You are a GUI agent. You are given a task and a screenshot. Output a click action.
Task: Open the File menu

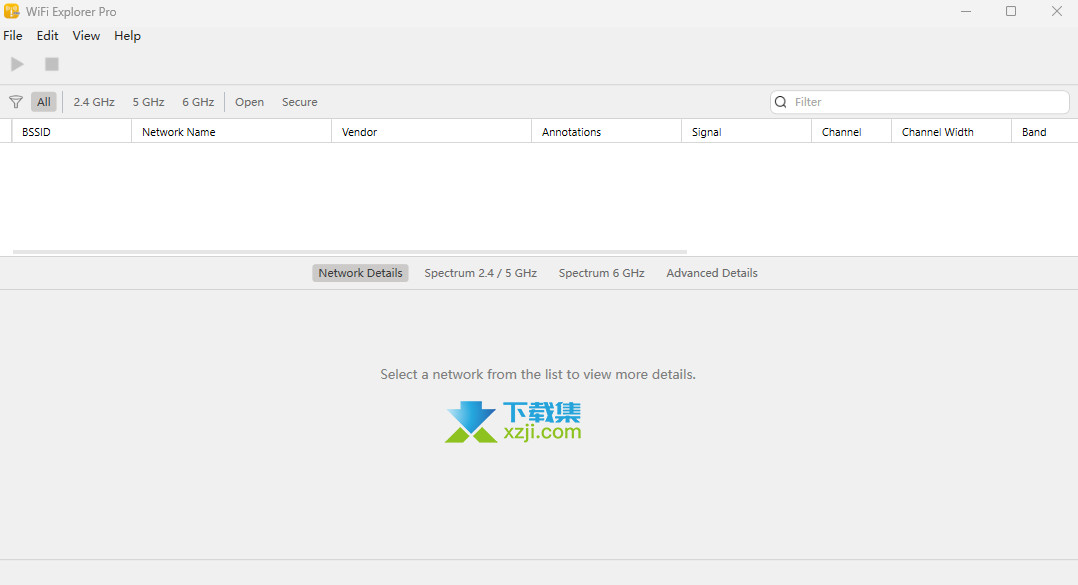pos(13,36)
